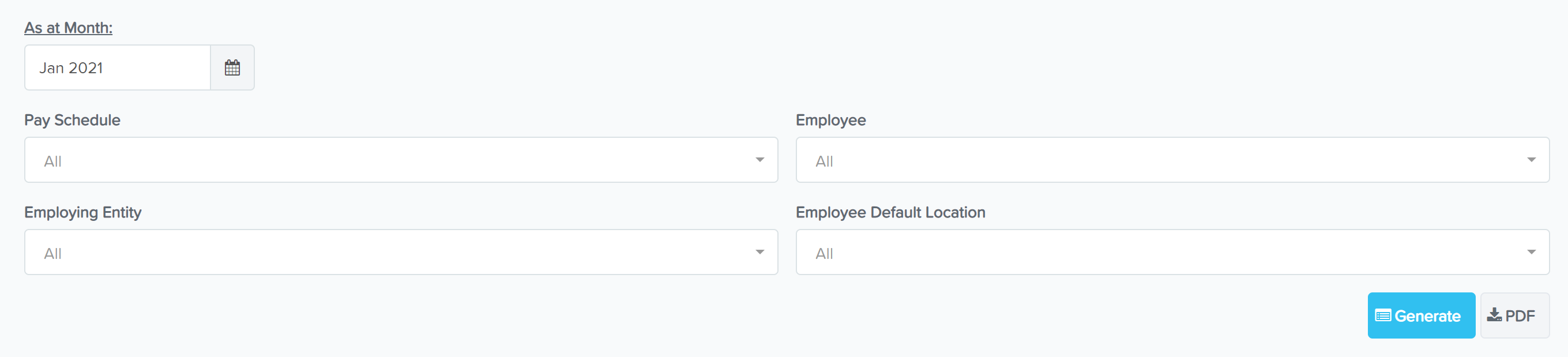
Task: Click the Jan 2021 month input field
Action: (118, 67)
